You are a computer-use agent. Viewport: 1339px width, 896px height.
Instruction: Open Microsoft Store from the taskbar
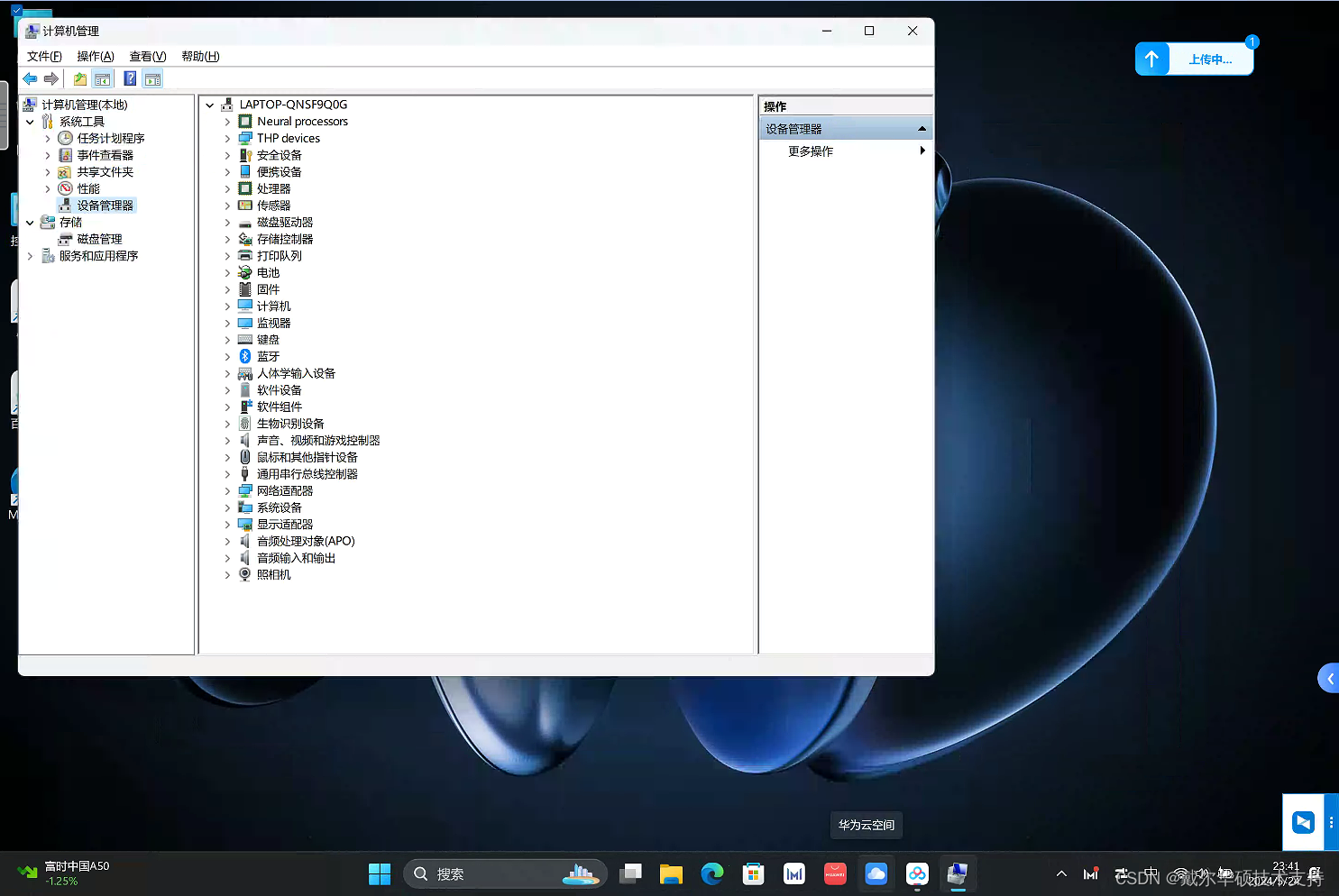pos(753,873)
